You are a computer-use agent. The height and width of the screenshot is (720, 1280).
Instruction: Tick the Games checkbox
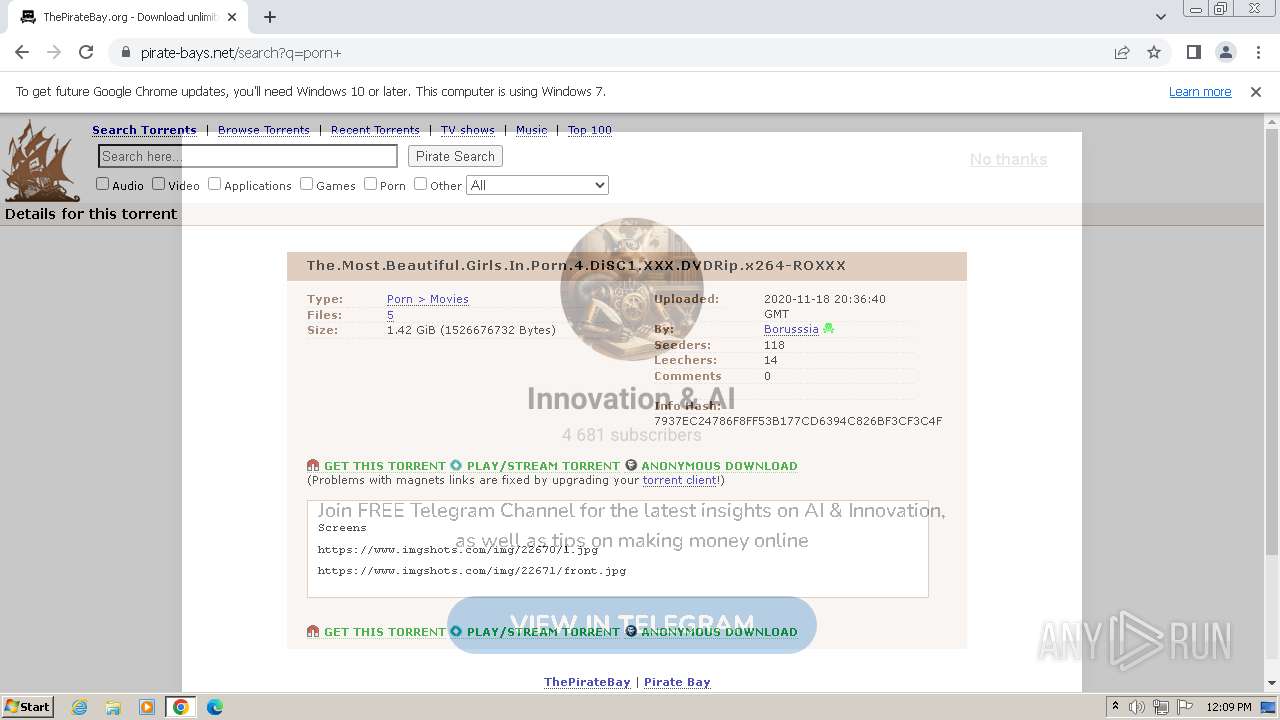click(306, 184)
